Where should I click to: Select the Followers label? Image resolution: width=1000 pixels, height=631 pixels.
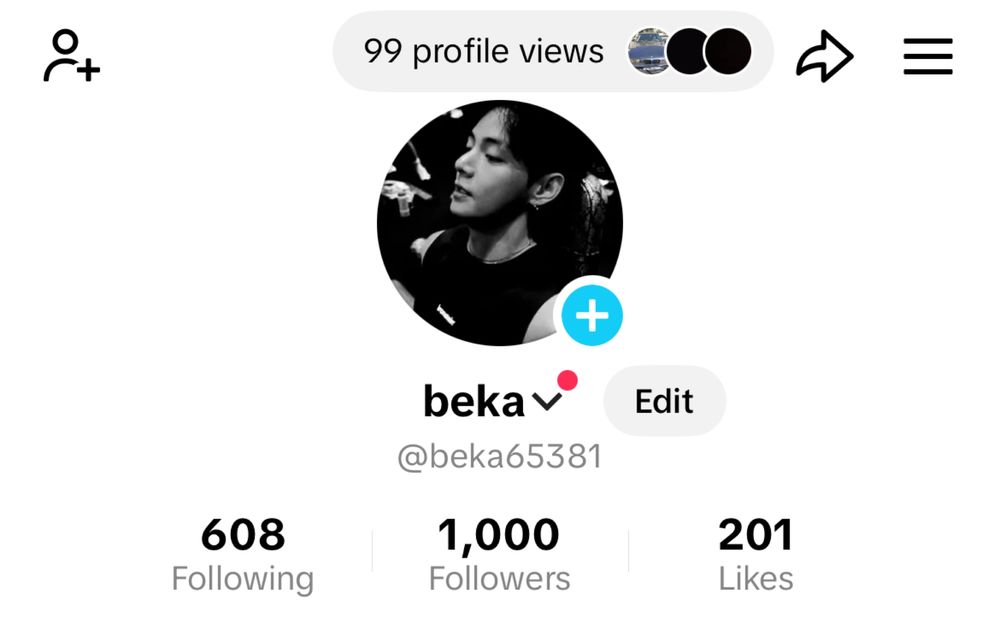coord(499,579)
